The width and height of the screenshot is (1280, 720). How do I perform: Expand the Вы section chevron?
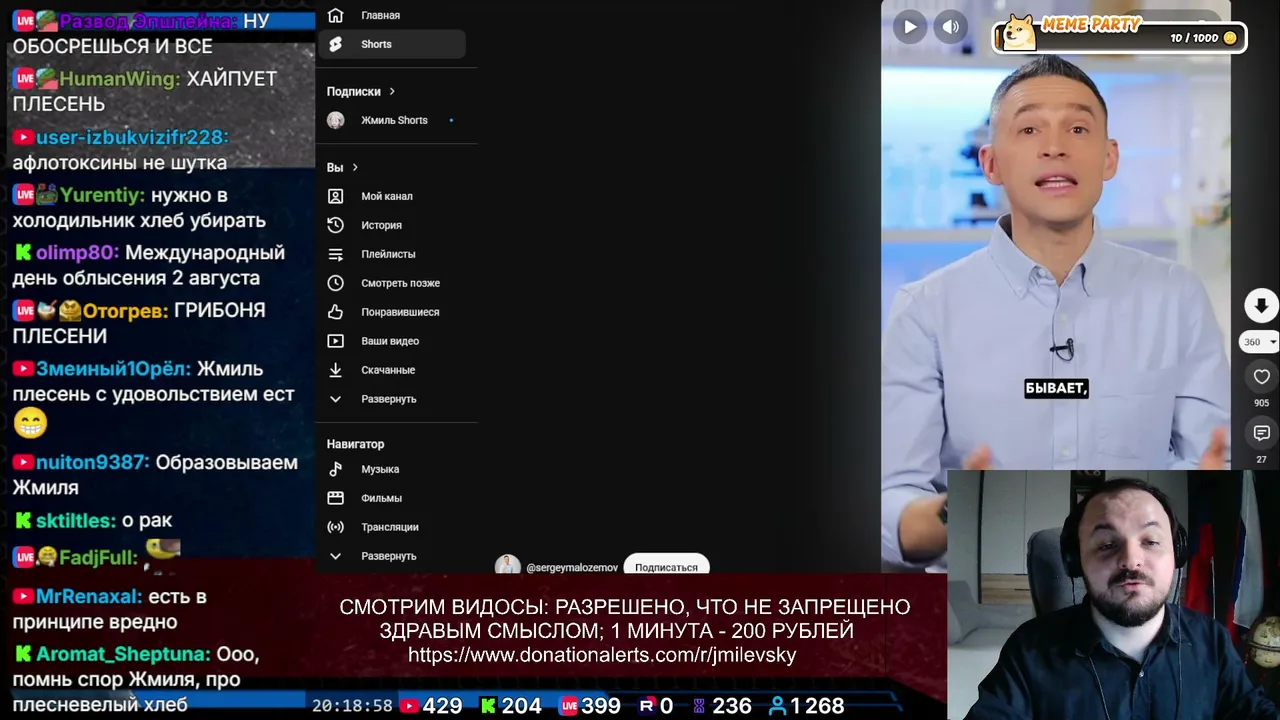click(354, 167)
